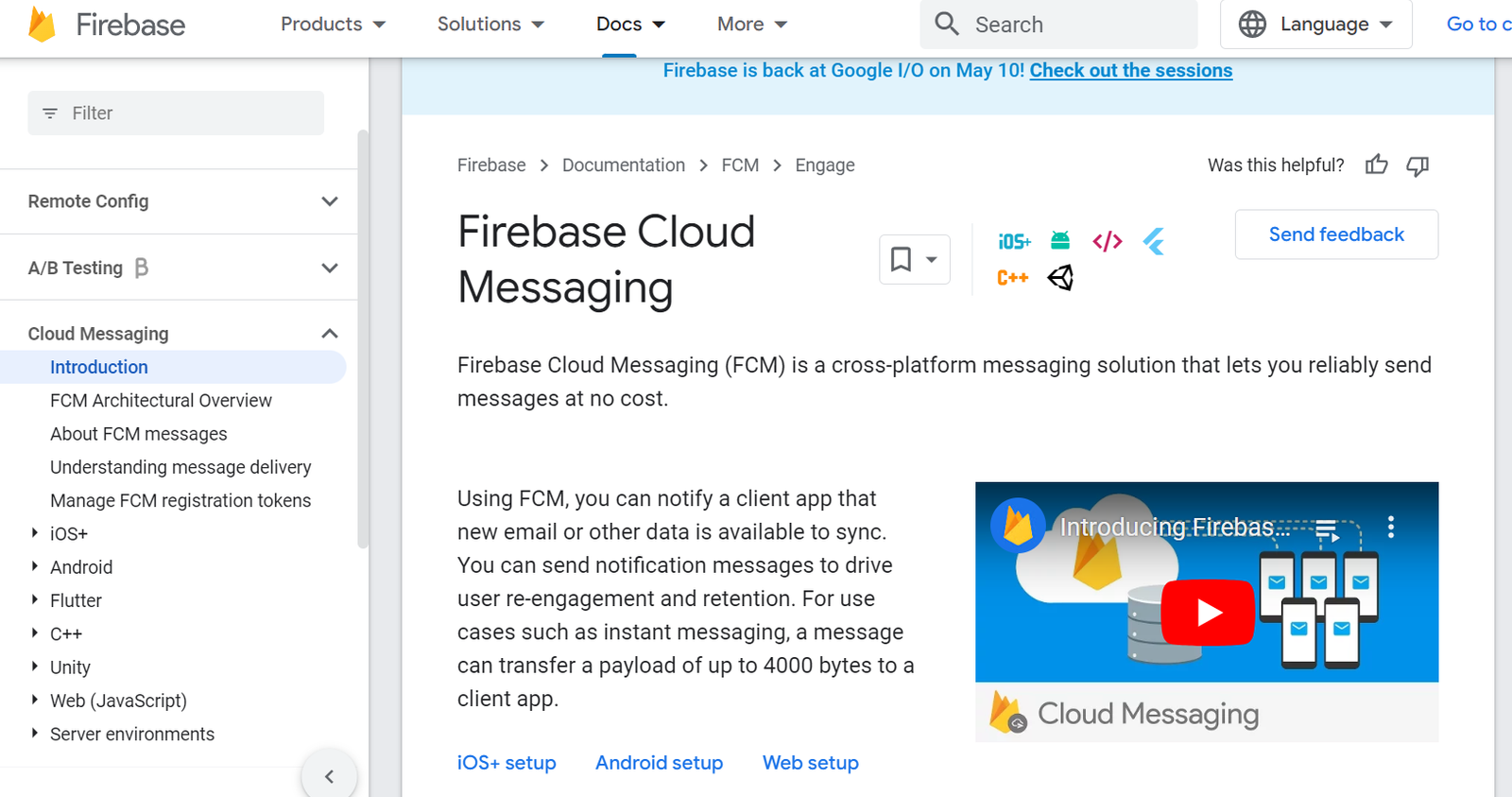1512x797 pixels.
Task: Open the Web setup link
Action: pyautogui.click(x=811, y=763)
